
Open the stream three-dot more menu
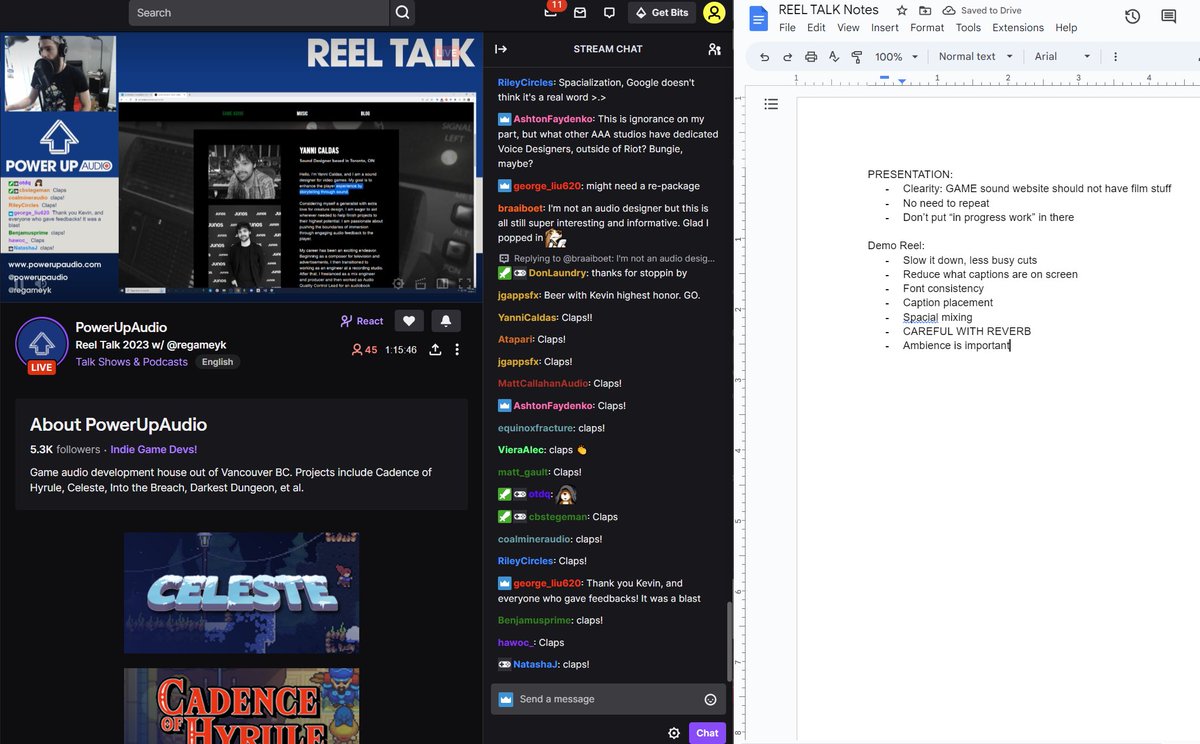click(x=457, y=350)
